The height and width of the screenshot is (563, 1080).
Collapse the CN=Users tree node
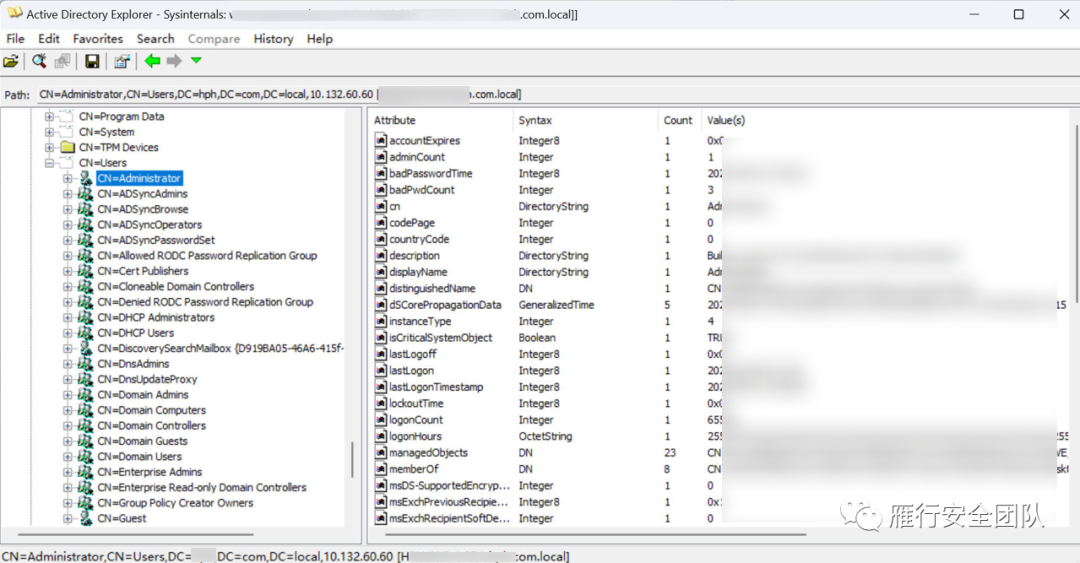click(49, 163)
